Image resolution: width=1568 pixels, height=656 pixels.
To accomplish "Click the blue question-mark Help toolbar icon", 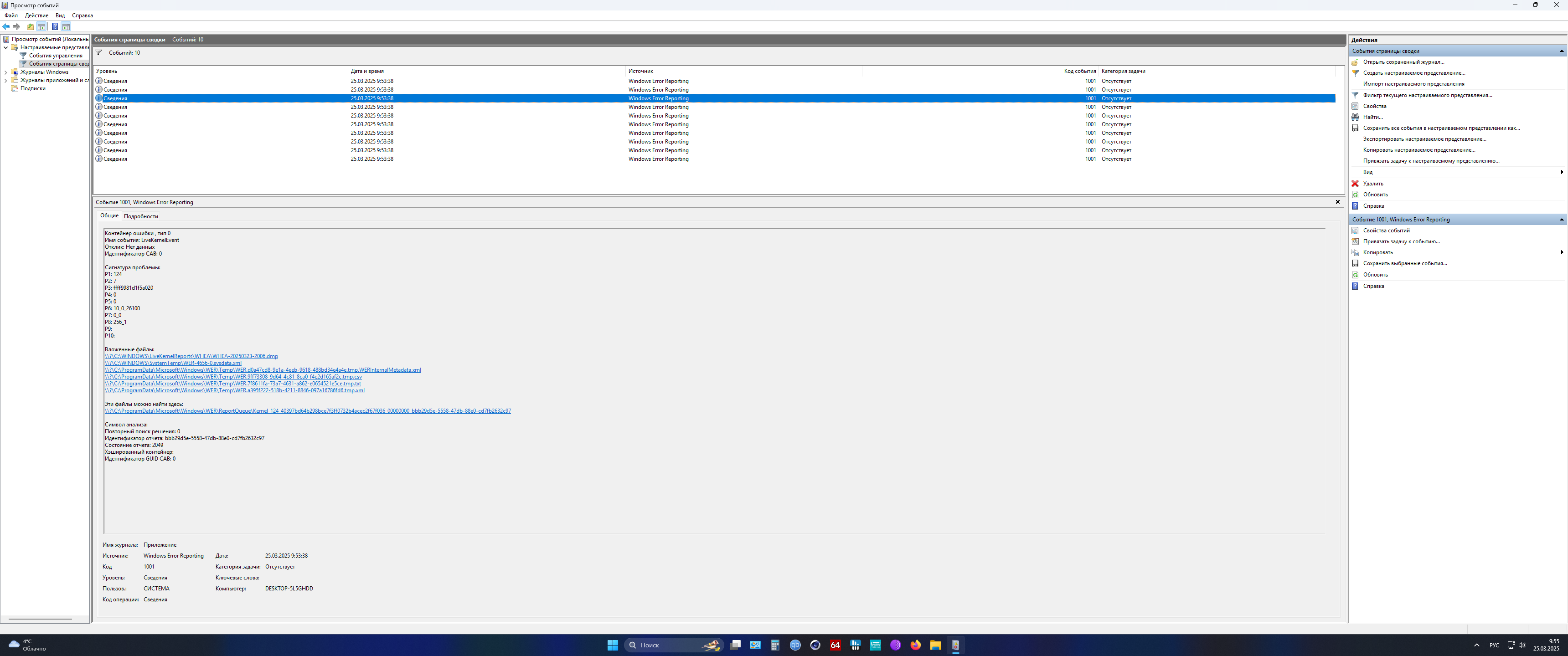I will click(55, 27).
